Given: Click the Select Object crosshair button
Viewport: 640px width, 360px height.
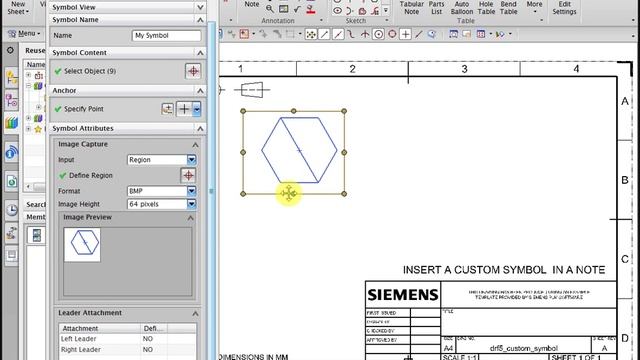Looking at the screenshot, I should pos(193,71).
